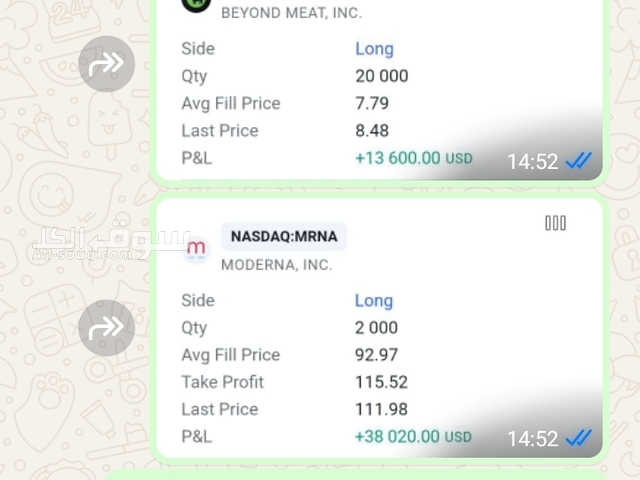640x480 pixels.
Task: Click read-receipt checkmarks on Moderna message
Action: click(x=579, y=438)
